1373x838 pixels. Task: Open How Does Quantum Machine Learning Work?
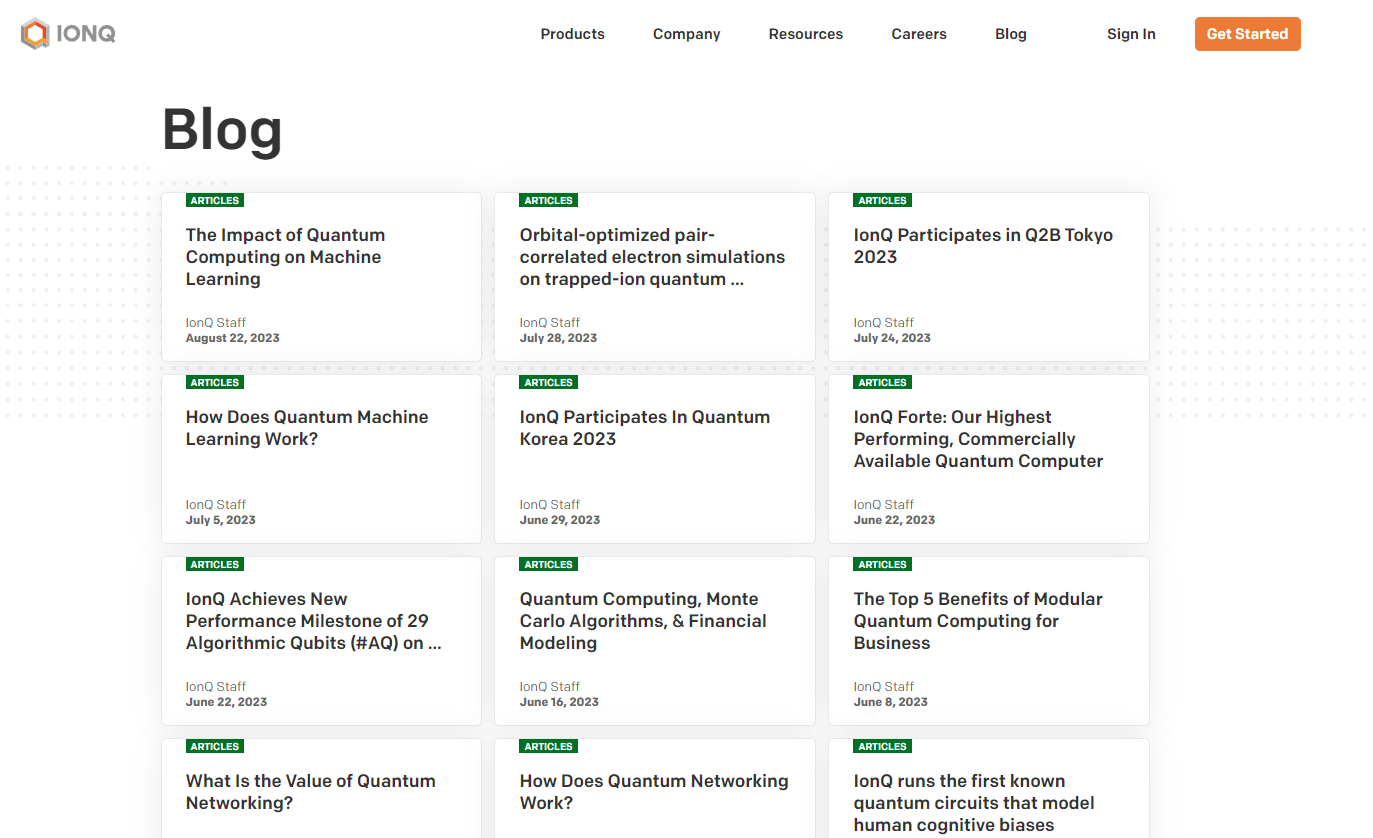(307, 428)
